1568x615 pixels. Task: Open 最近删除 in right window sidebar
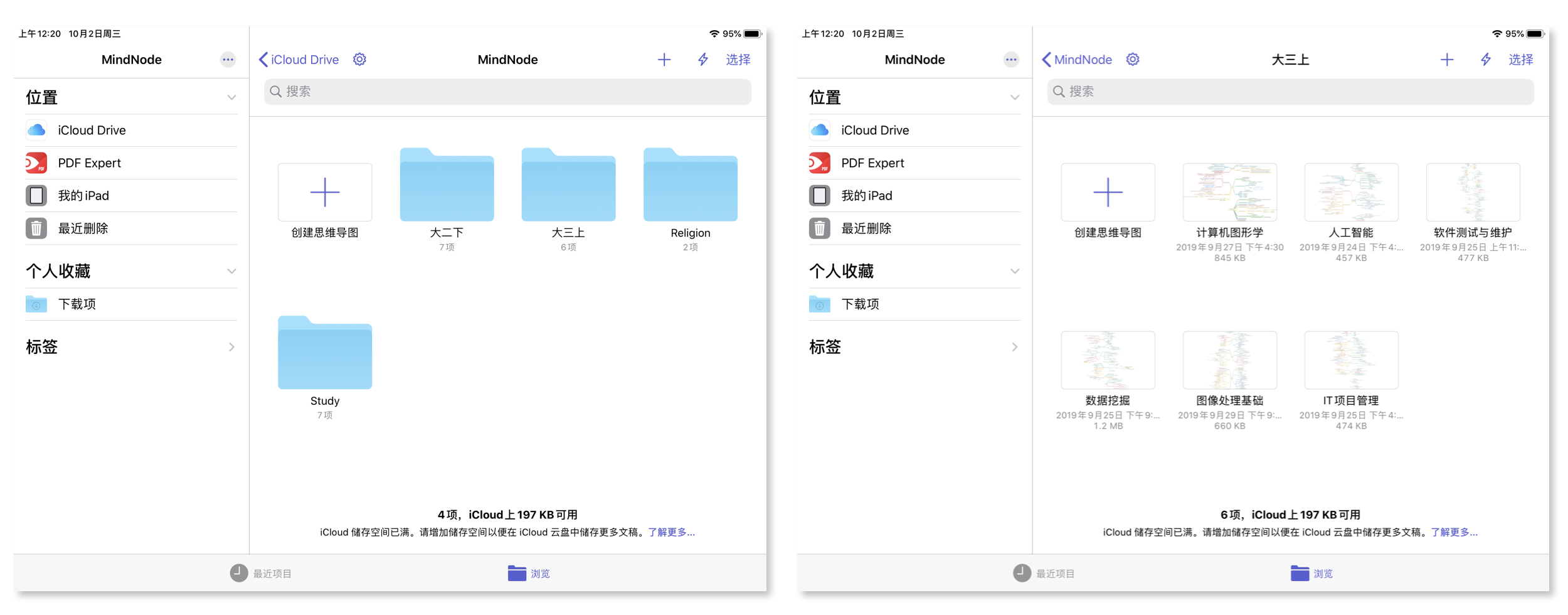(914, 228)
